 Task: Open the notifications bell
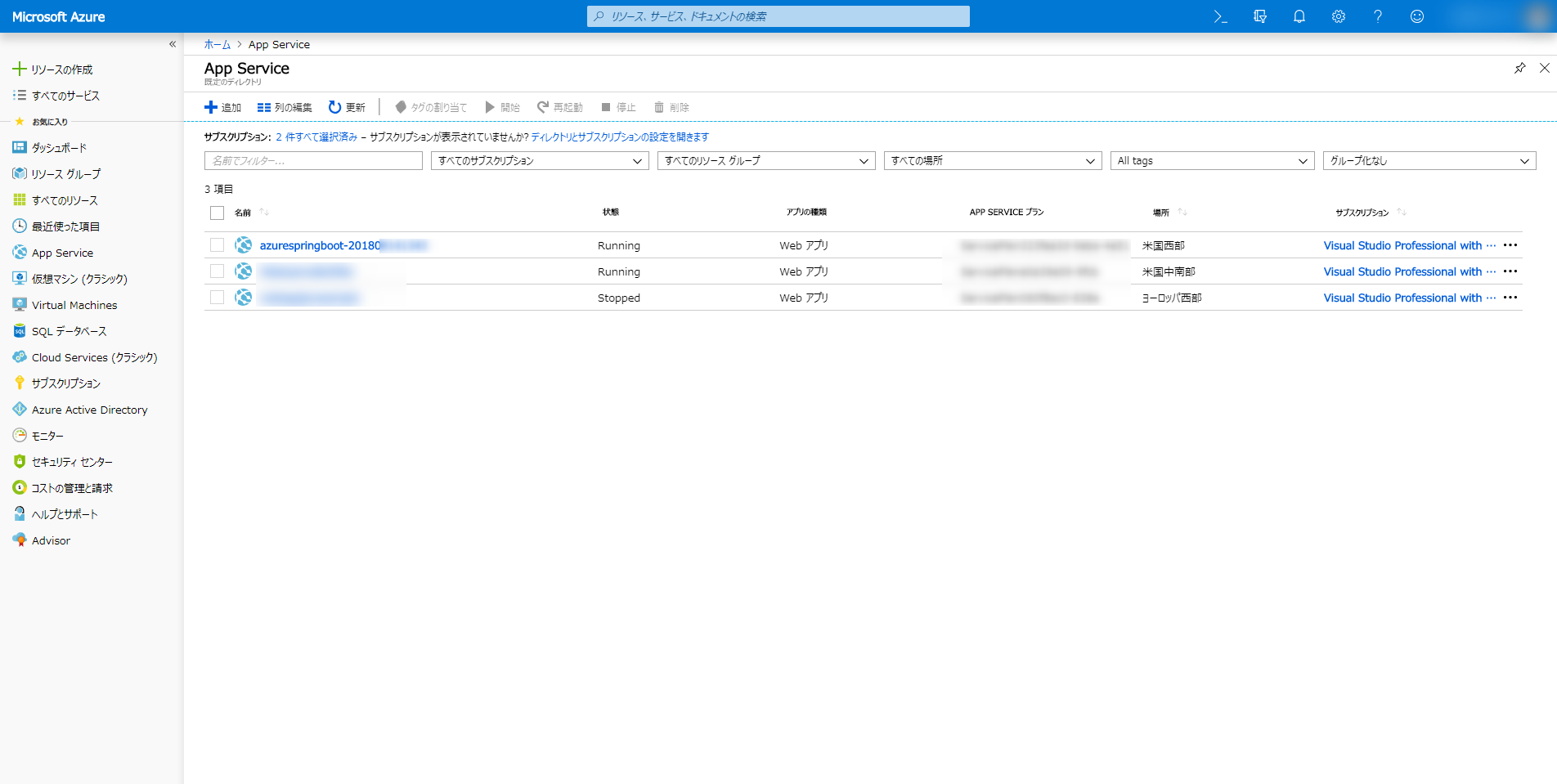1299,16
